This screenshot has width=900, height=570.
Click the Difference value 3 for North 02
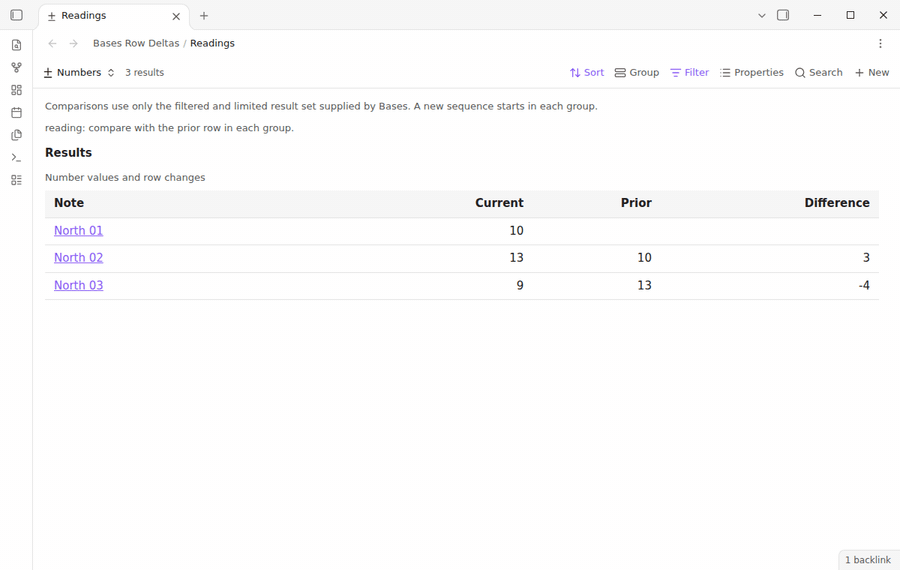pos(866,258)
